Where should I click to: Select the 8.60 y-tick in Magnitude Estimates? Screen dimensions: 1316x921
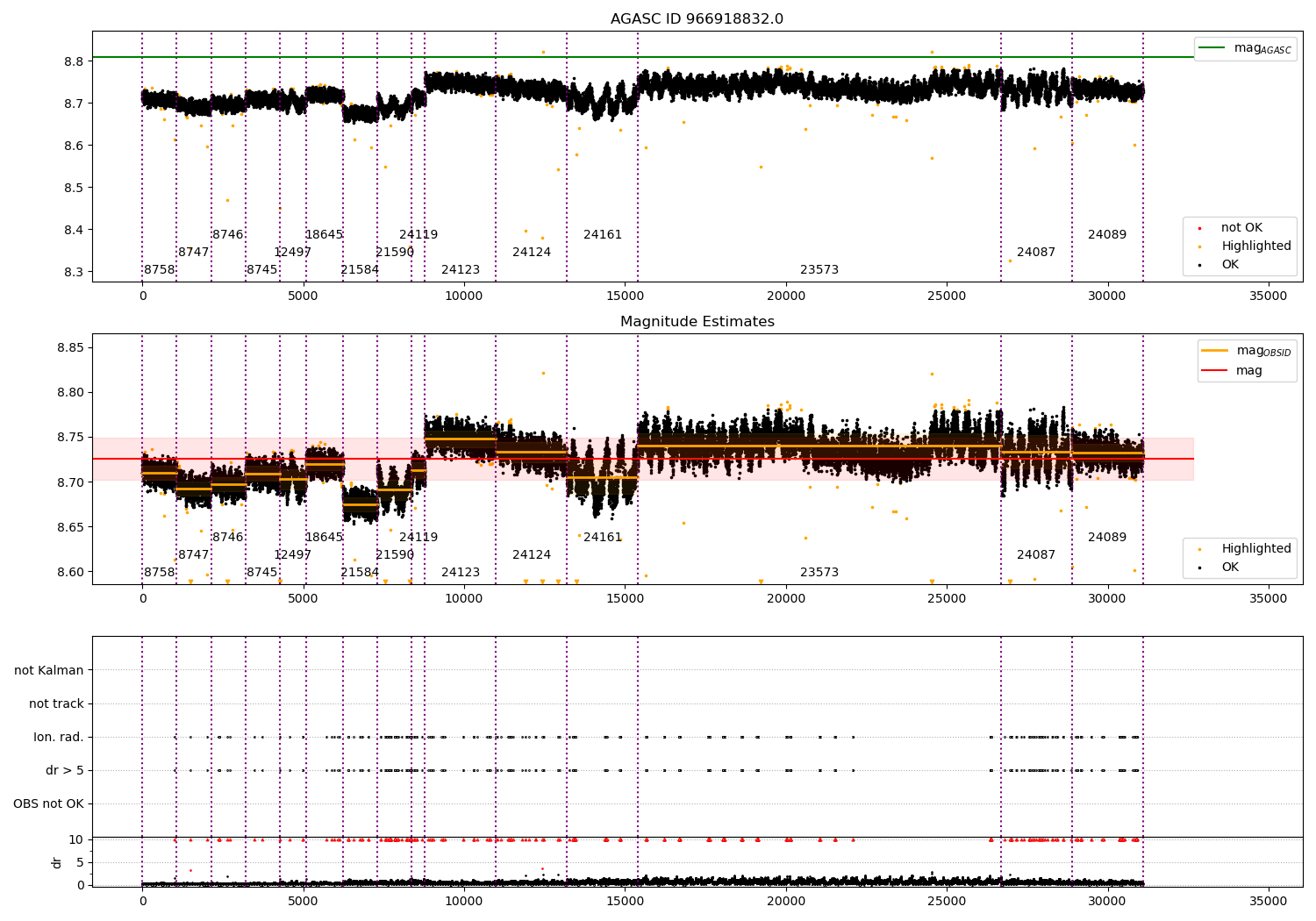coord(70,573)
